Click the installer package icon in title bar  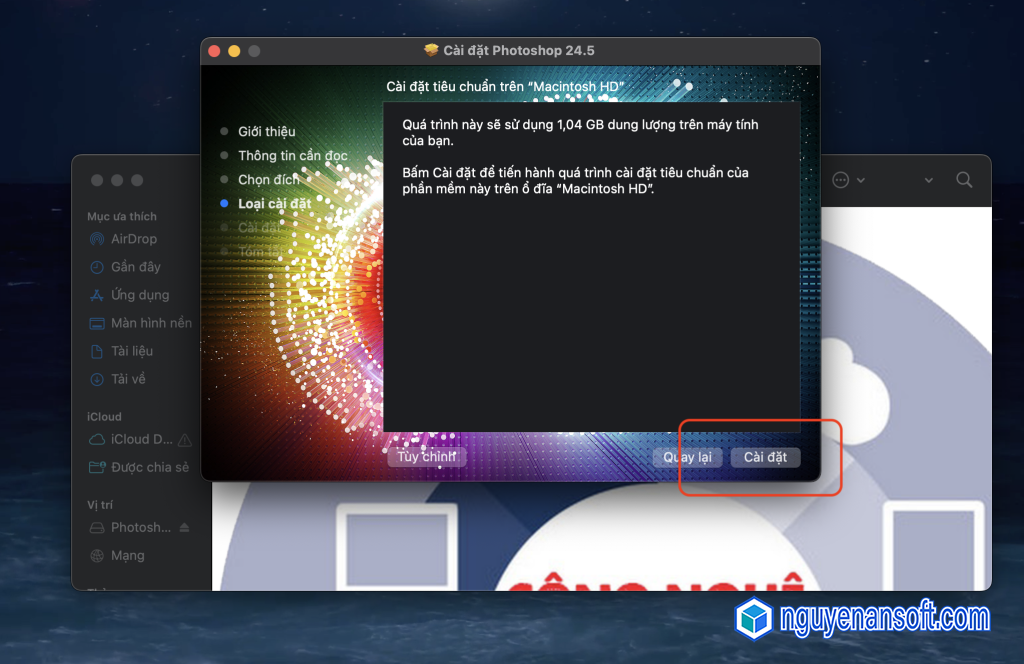tap(430, 50)
